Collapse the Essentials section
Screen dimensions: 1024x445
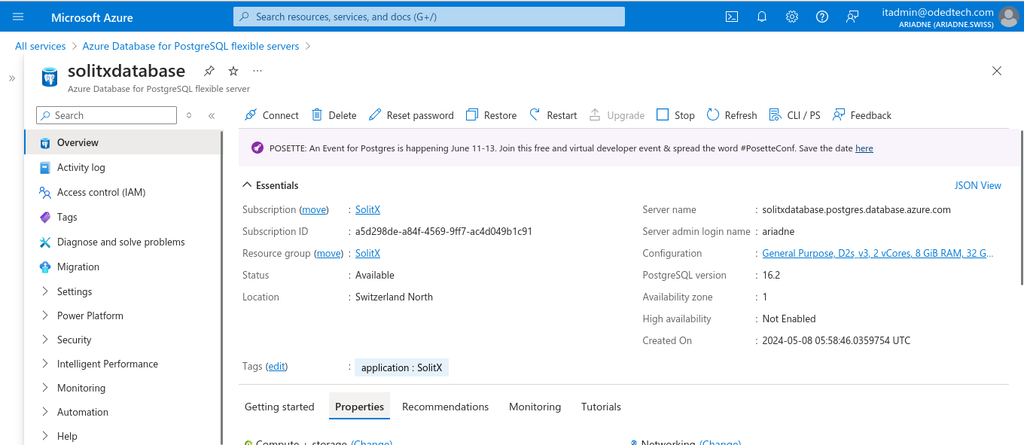click(270, 186)
